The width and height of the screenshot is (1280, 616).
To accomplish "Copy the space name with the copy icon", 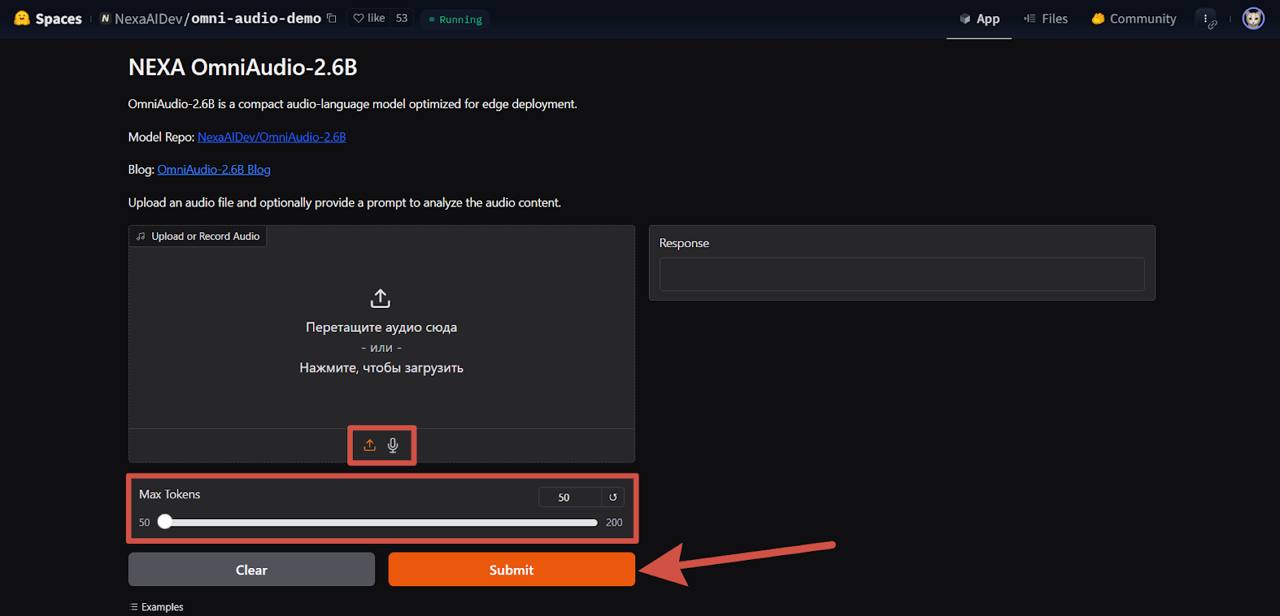I will pyautogui.click(x=332, y=18).
